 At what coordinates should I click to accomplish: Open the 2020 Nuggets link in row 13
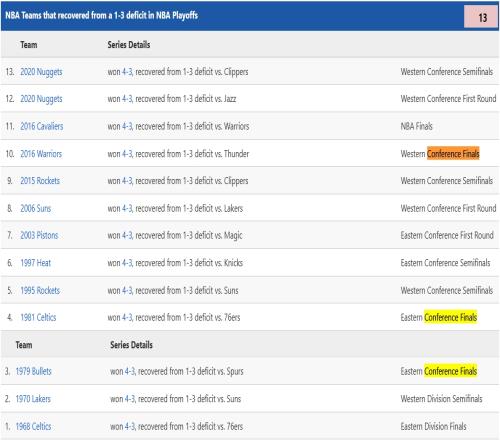click(41, 72)
